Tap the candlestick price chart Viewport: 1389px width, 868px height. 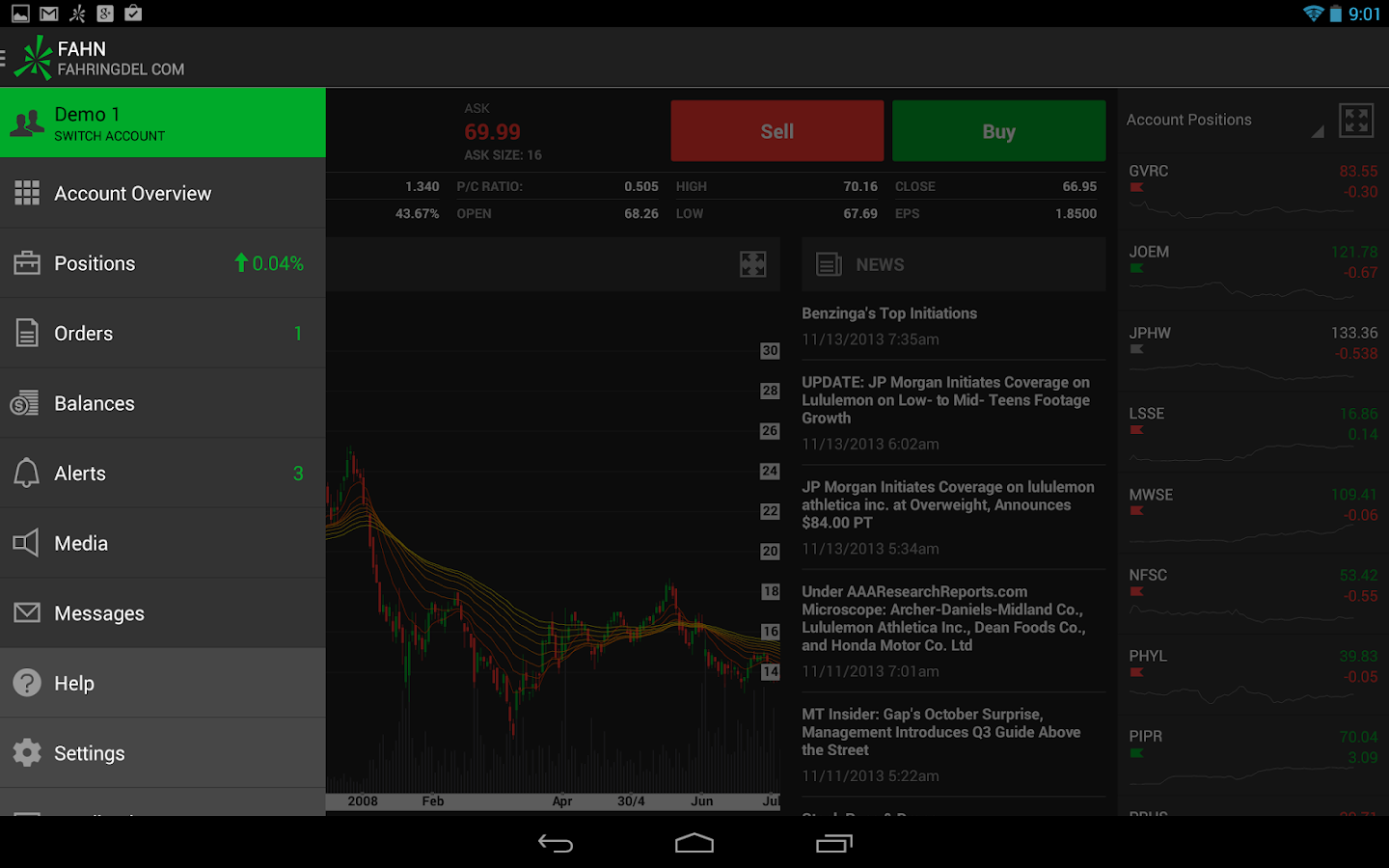click(x=553, y=551)
